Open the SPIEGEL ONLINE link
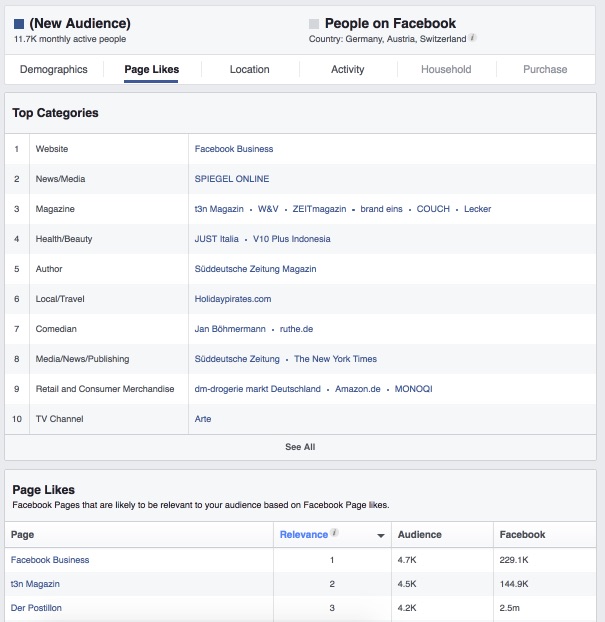Viewport: 605px width, 622px height. (232, 179)
